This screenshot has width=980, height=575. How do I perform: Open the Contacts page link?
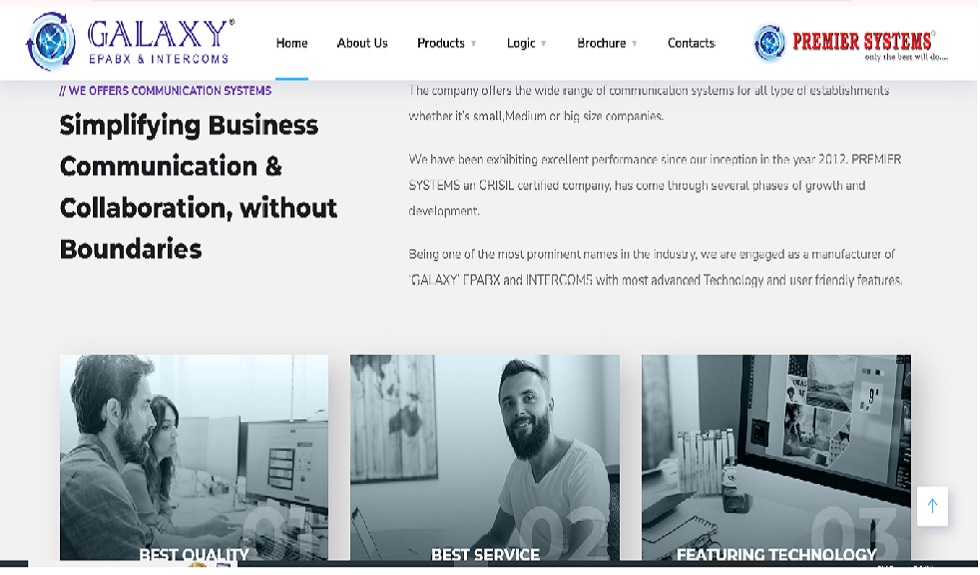(x=691, y=43)
